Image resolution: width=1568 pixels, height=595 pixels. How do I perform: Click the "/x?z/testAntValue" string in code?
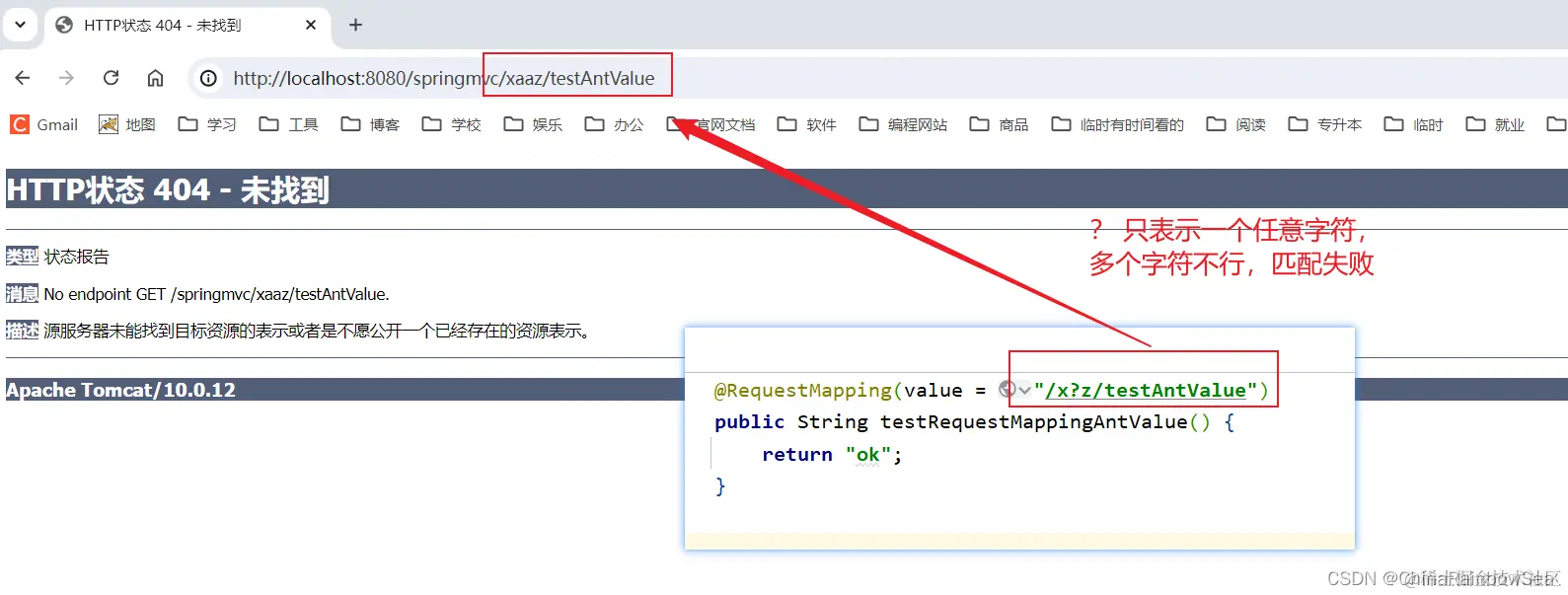pos(1146,390)
